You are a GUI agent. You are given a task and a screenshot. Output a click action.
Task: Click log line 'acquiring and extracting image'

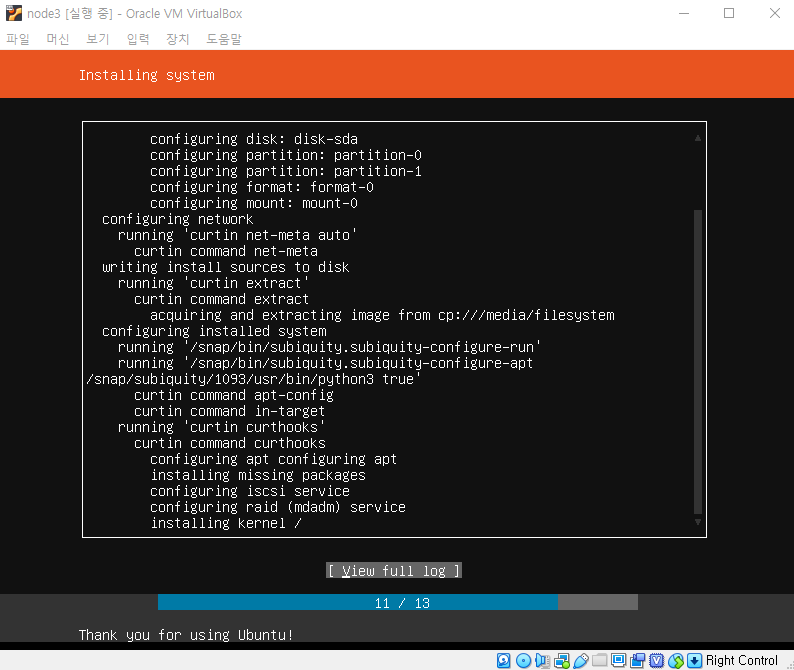pos(382,315)
